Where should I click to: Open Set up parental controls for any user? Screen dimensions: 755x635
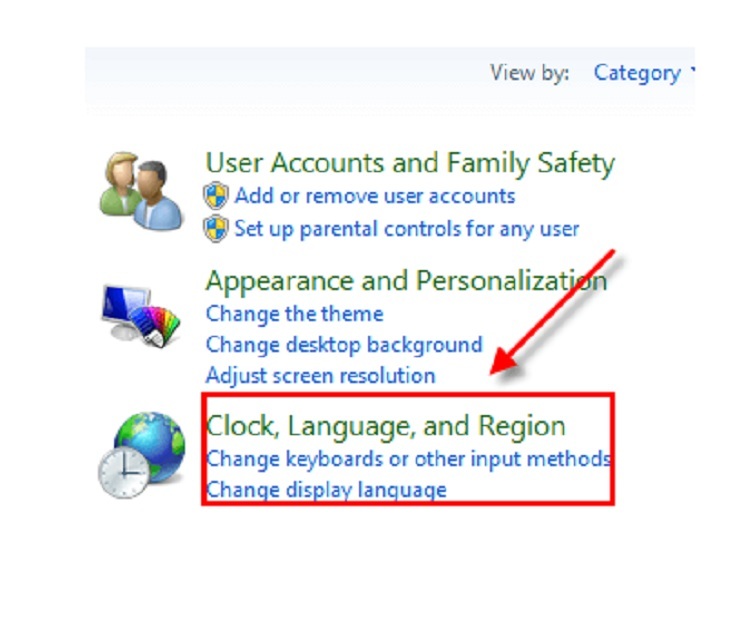406,229
